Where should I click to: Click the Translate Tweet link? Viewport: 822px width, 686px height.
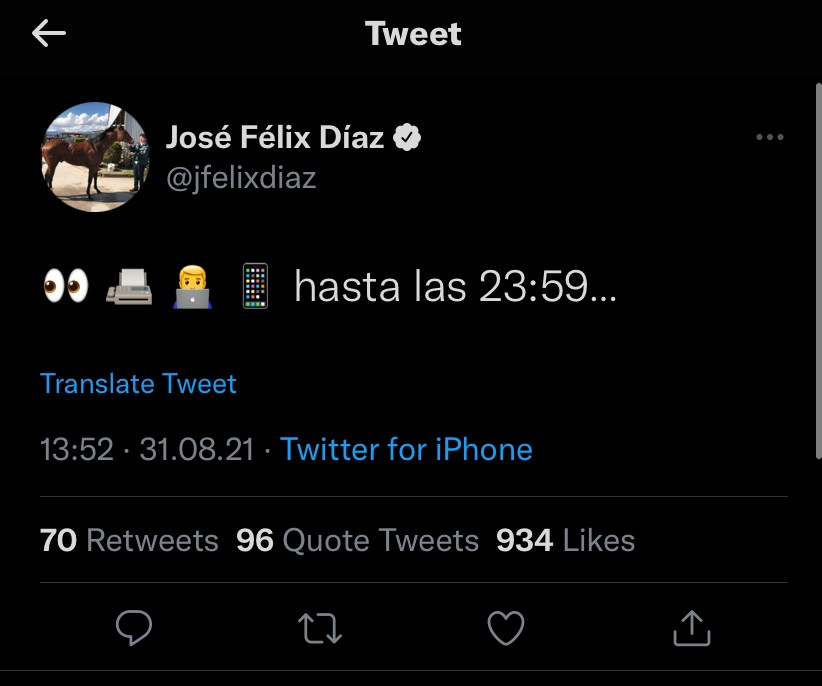coord(138,384)
